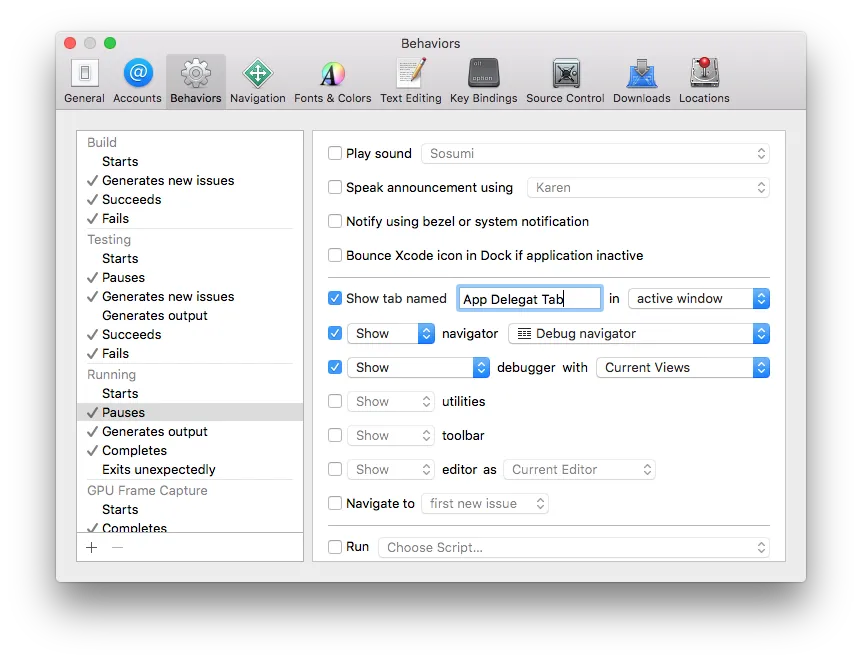862x662 pixels.
Task: Select Testing Pauses behavior
Action: click(x=190, y=278)
